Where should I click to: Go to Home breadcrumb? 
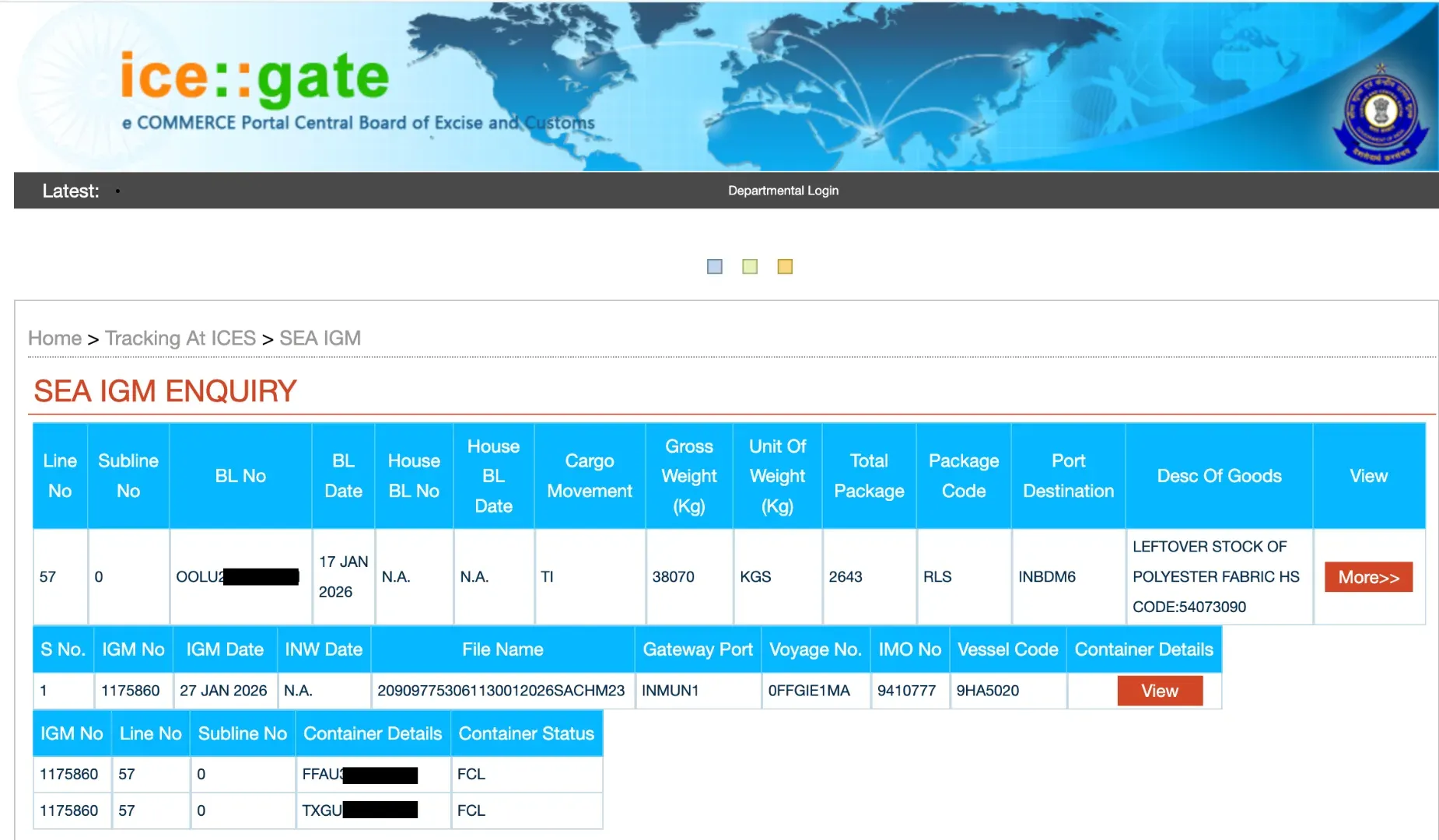[54, 338]
